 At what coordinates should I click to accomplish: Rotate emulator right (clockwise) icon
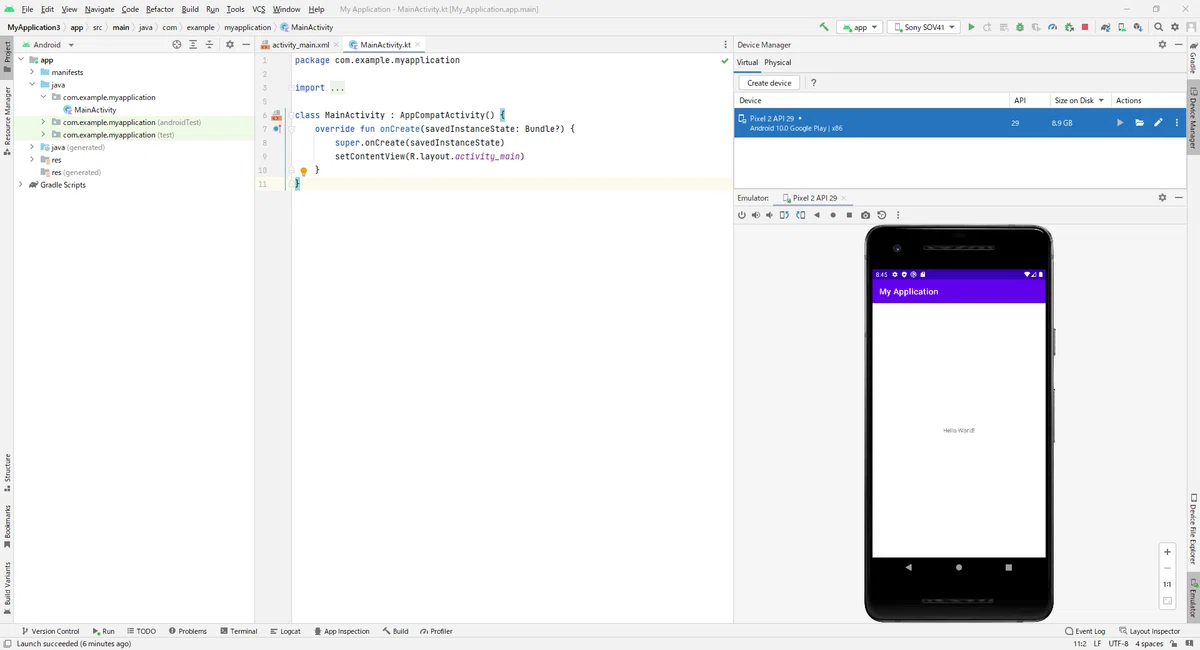pyautogui.click(x=801, y=215)
